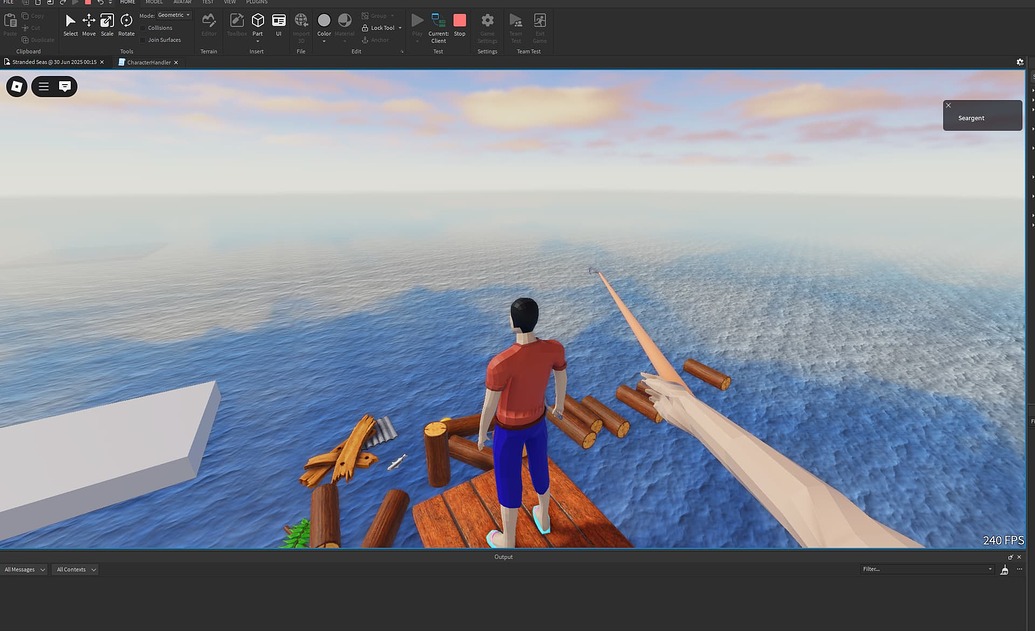This screenshot has height=631, width=1035.
Task: Open the UI insert tool
Action: 279,24
